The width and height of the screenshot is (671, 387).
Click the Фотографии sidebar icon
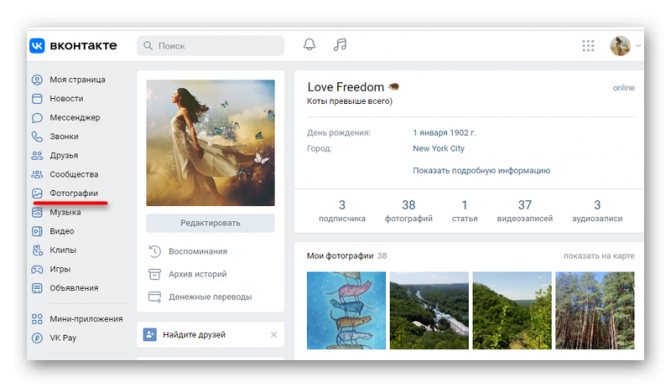point(37,193)
